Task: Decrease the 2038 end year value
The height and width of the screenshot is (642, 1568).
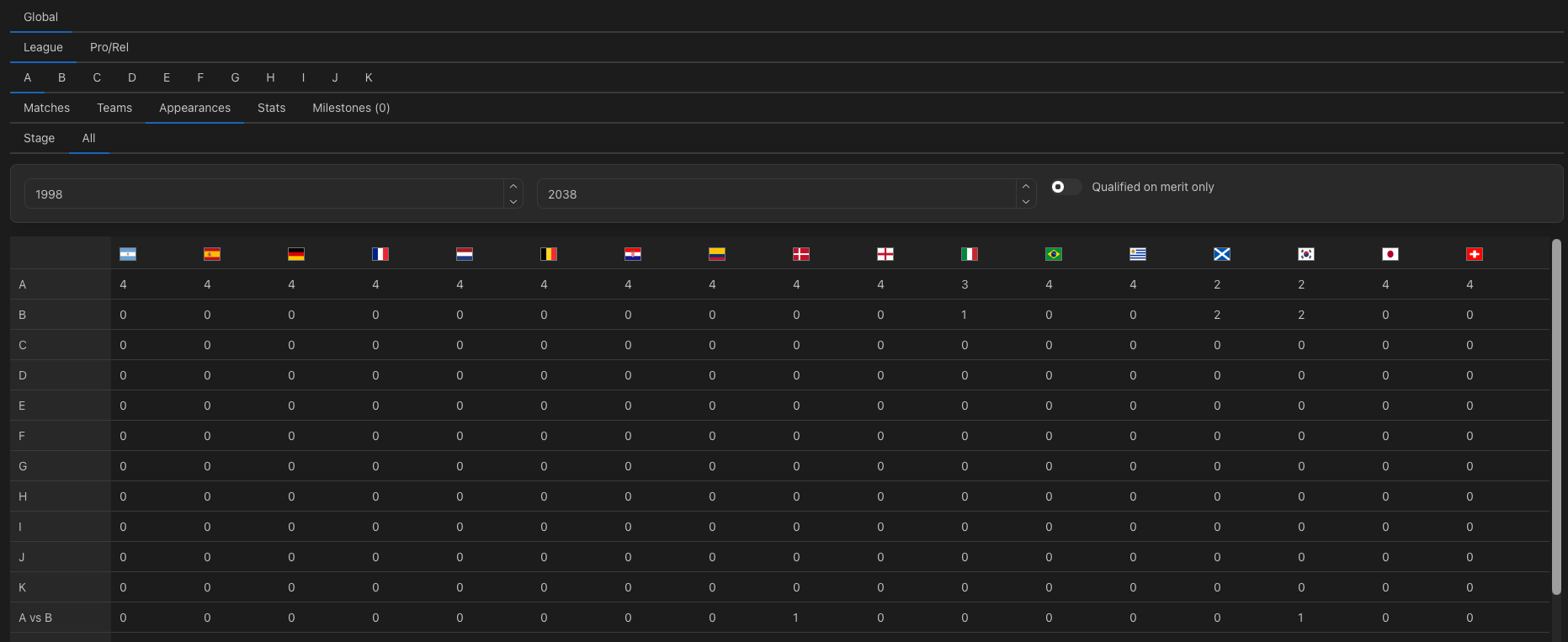Action: pyautogui.click(x=1026, y=202)
